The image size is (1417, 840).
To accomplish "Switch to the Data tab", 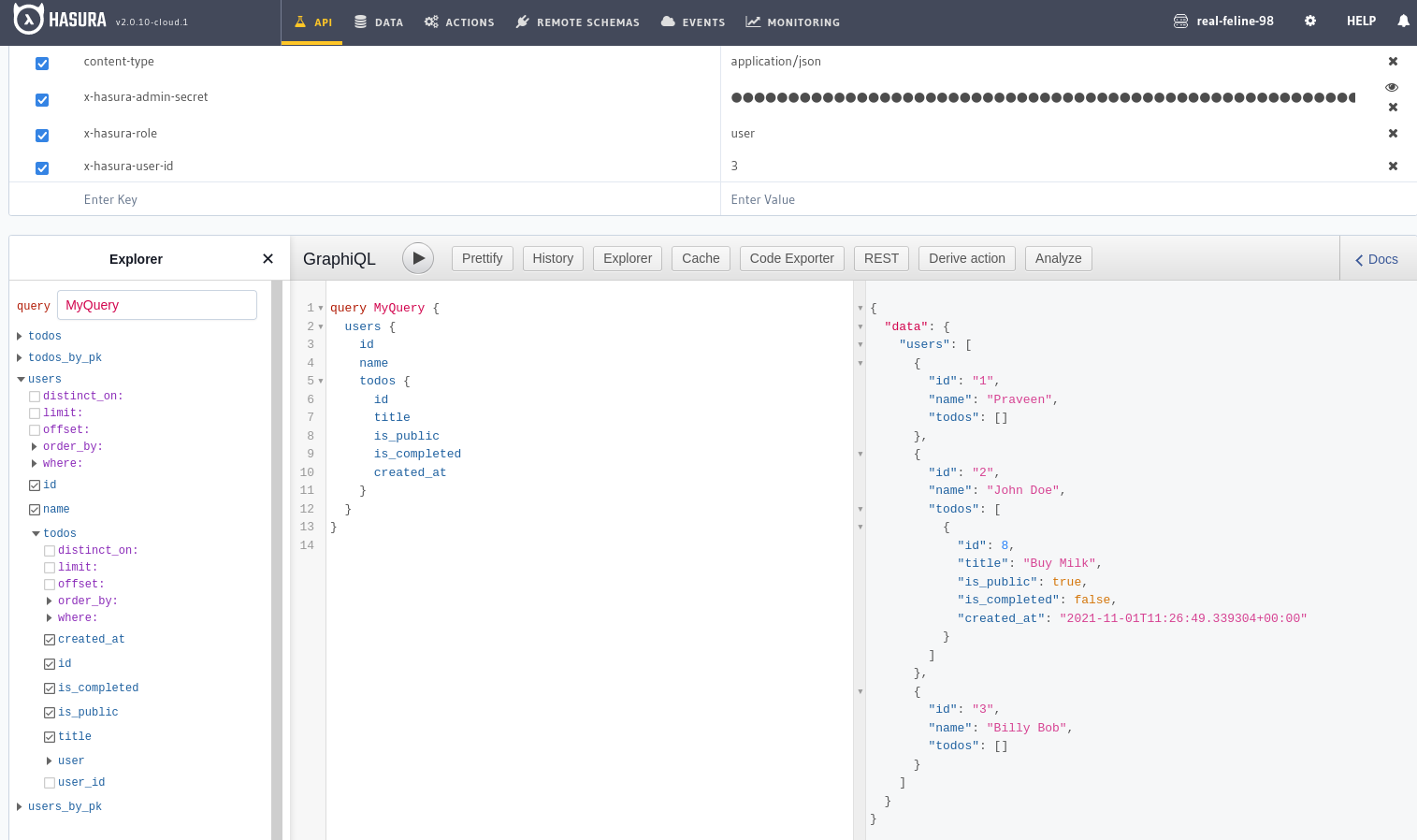I will coord(379,22).
